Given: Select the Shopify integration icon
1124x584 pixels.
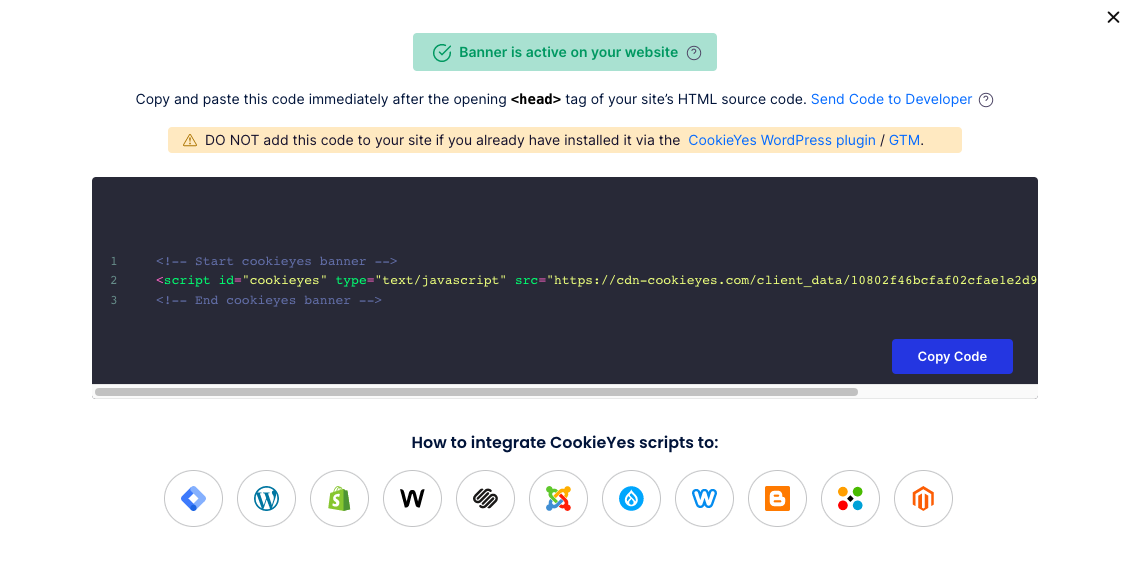Looking at the screenshot, I should click(x=340, y=499).
